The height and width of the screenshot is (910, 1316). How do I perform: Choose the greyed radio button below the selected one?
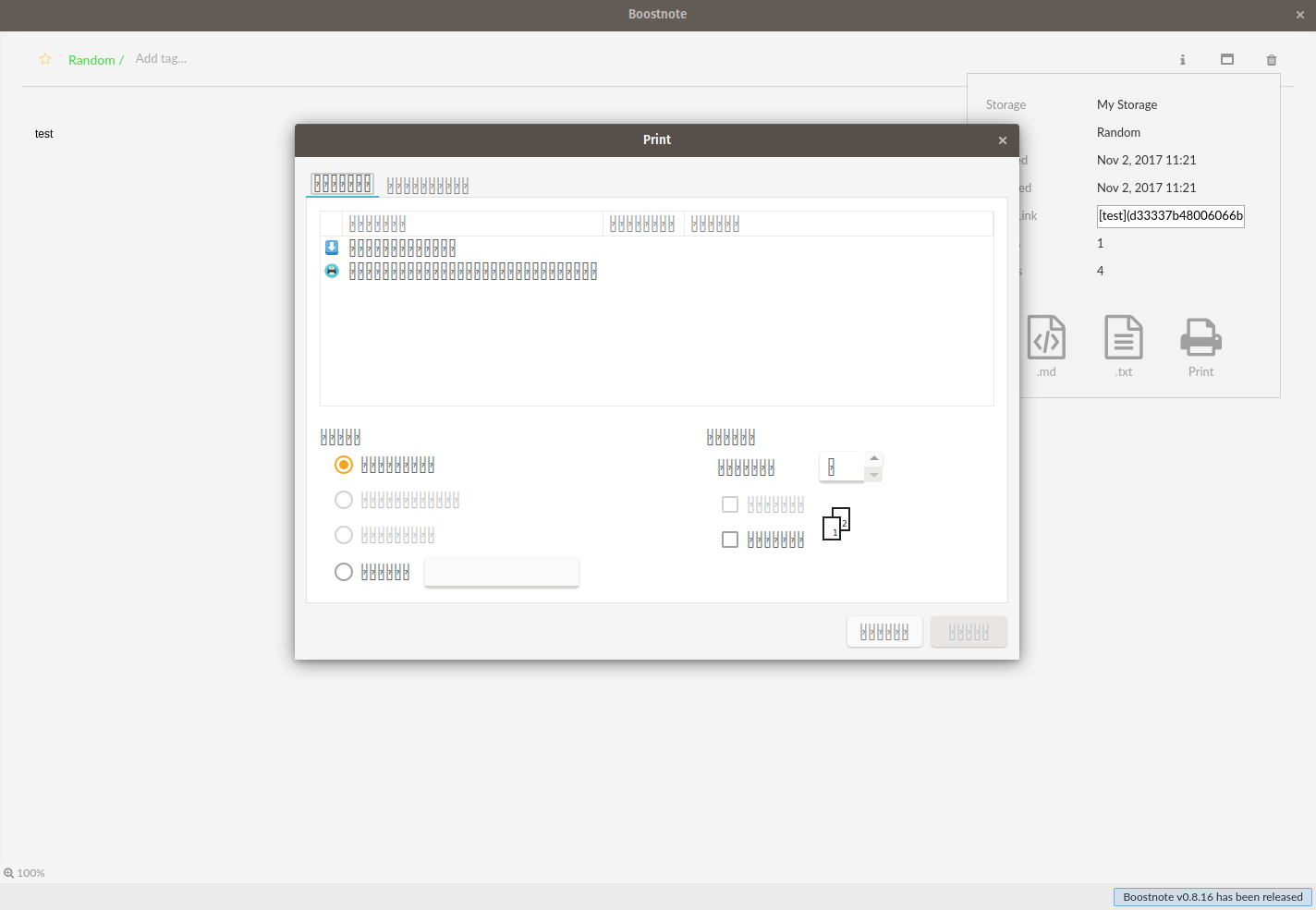pyautogui.click(x=344, y=500)
